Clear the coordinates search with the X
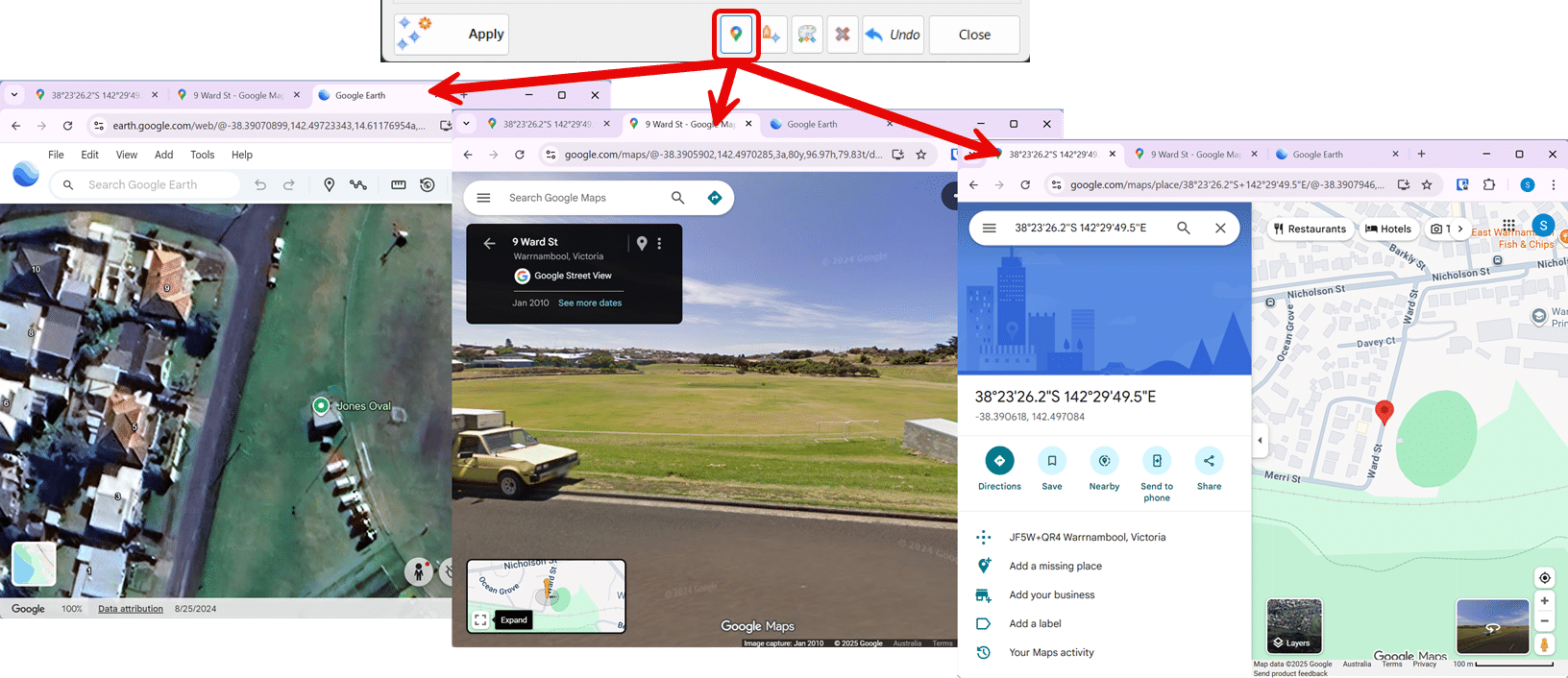 pyautogui.click(x=1220, y=228)
